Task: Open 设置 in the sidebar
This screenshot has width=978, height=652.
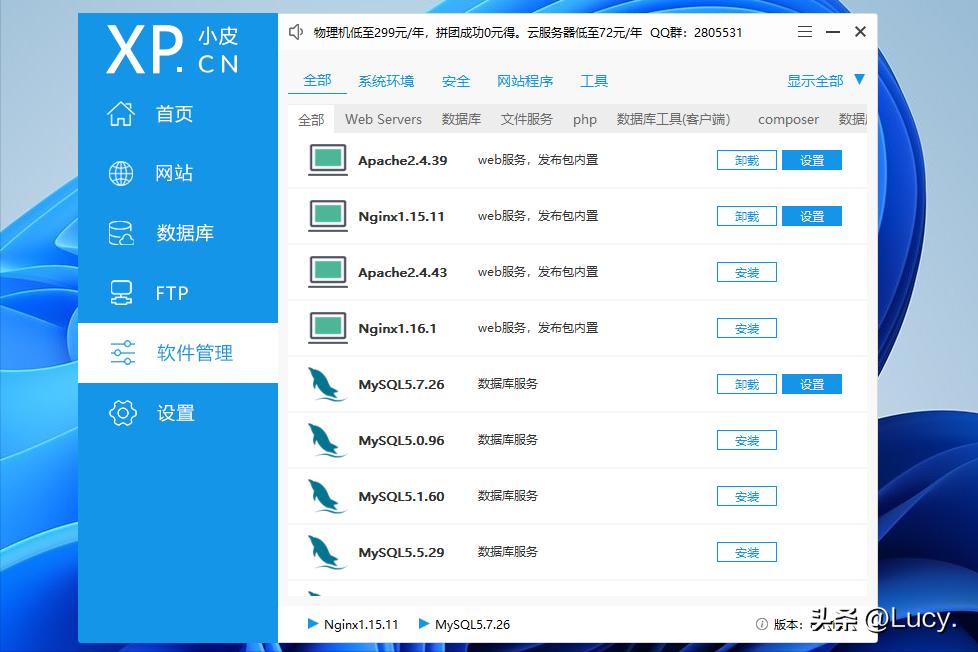Action: (178, 412)
